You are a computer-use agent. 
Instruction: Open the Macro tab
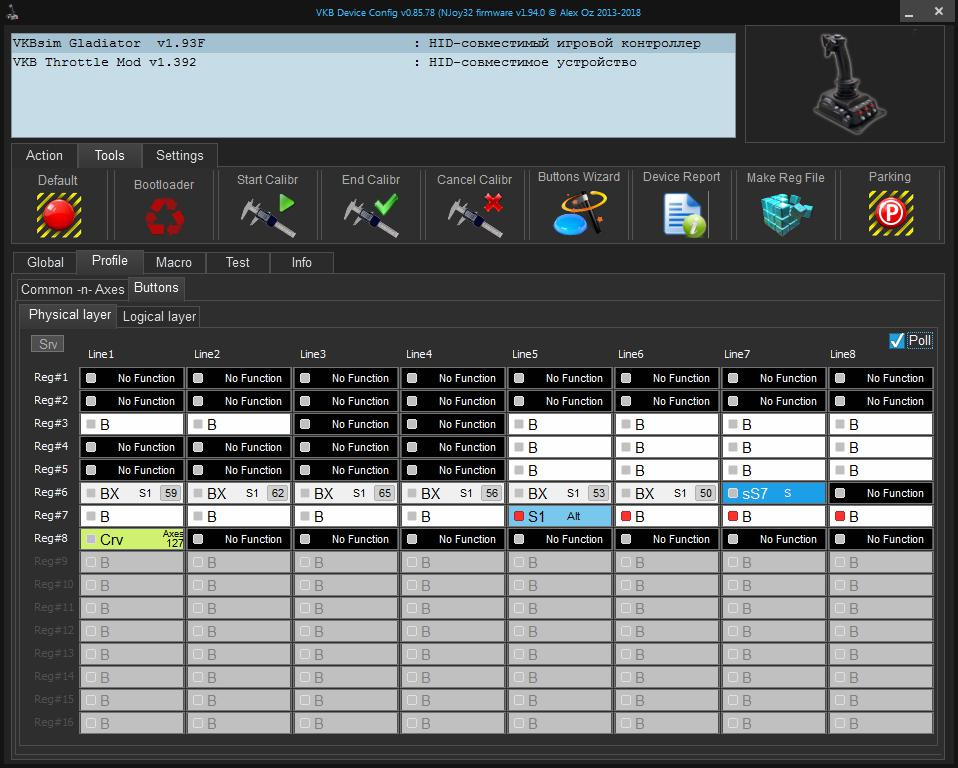point(174,262)
